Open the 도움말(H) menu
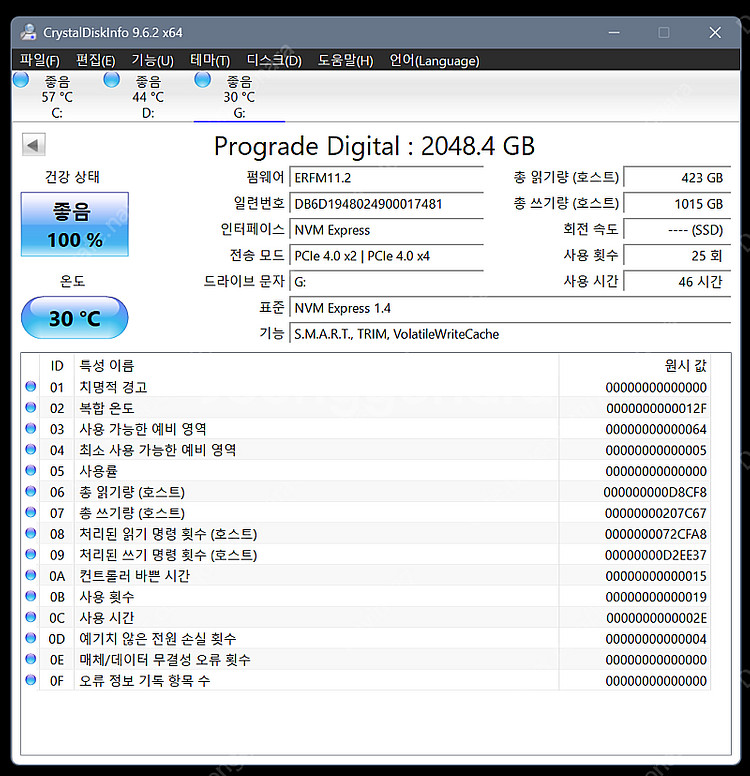The height and width of the screenshot is (776, 750). coord(346,60)
